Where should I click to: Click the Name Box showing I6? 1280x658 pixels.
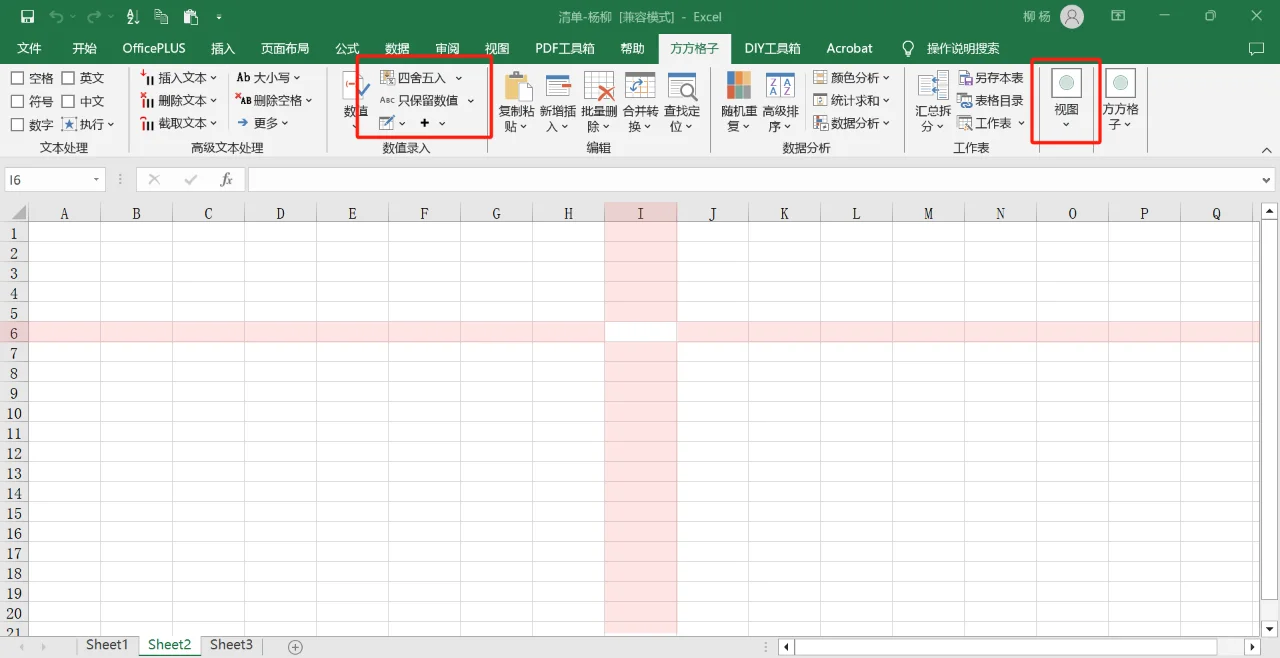[55, 180]
